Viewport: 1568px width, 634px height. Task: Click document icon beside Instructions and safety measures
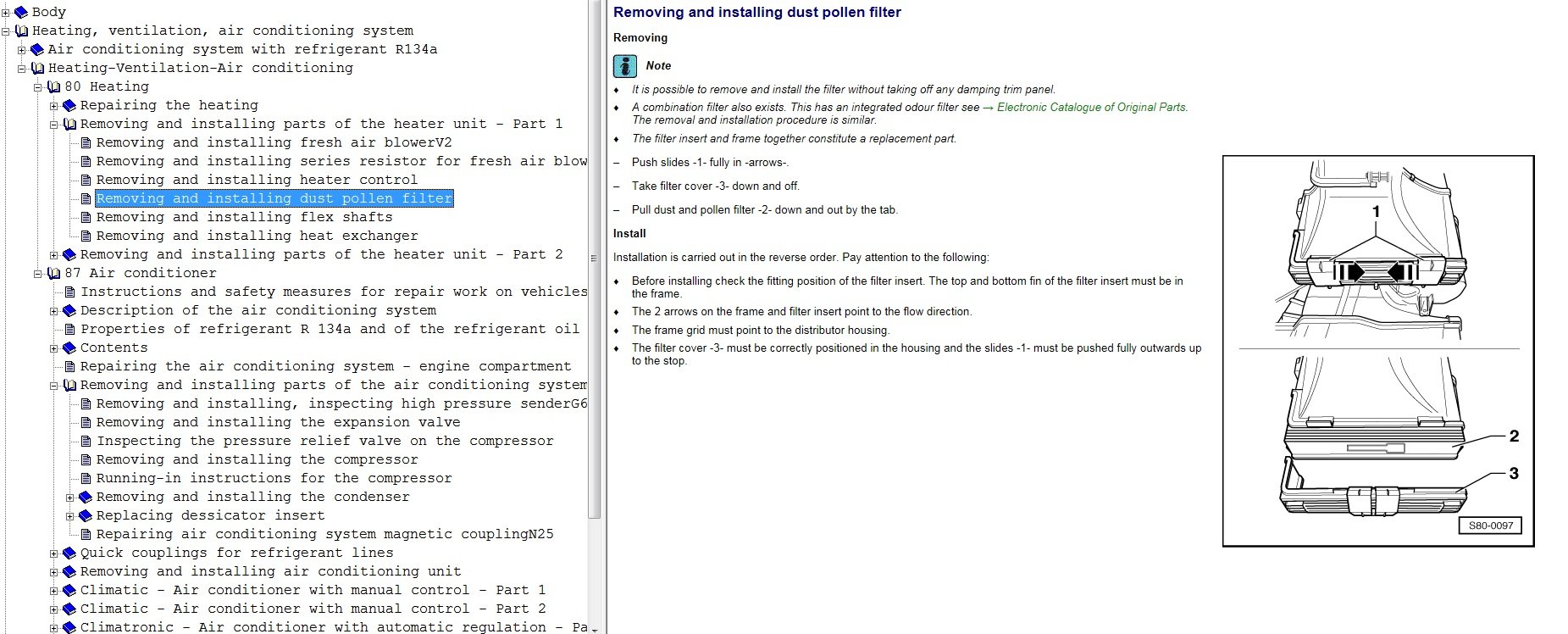pyautogui.click(x=69, y=292)
